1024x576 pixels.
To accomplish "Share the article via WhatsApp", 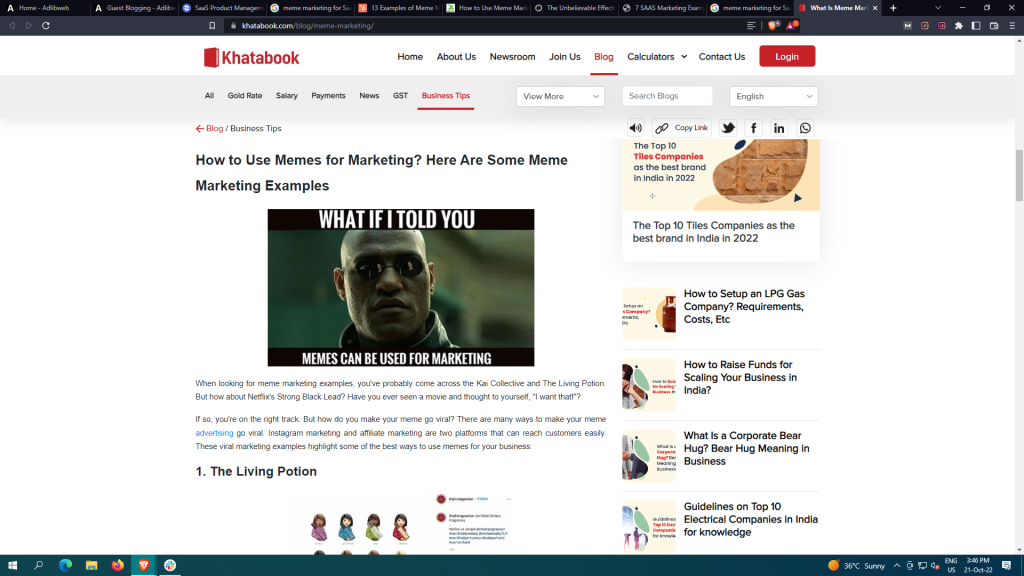I will 805,128.
